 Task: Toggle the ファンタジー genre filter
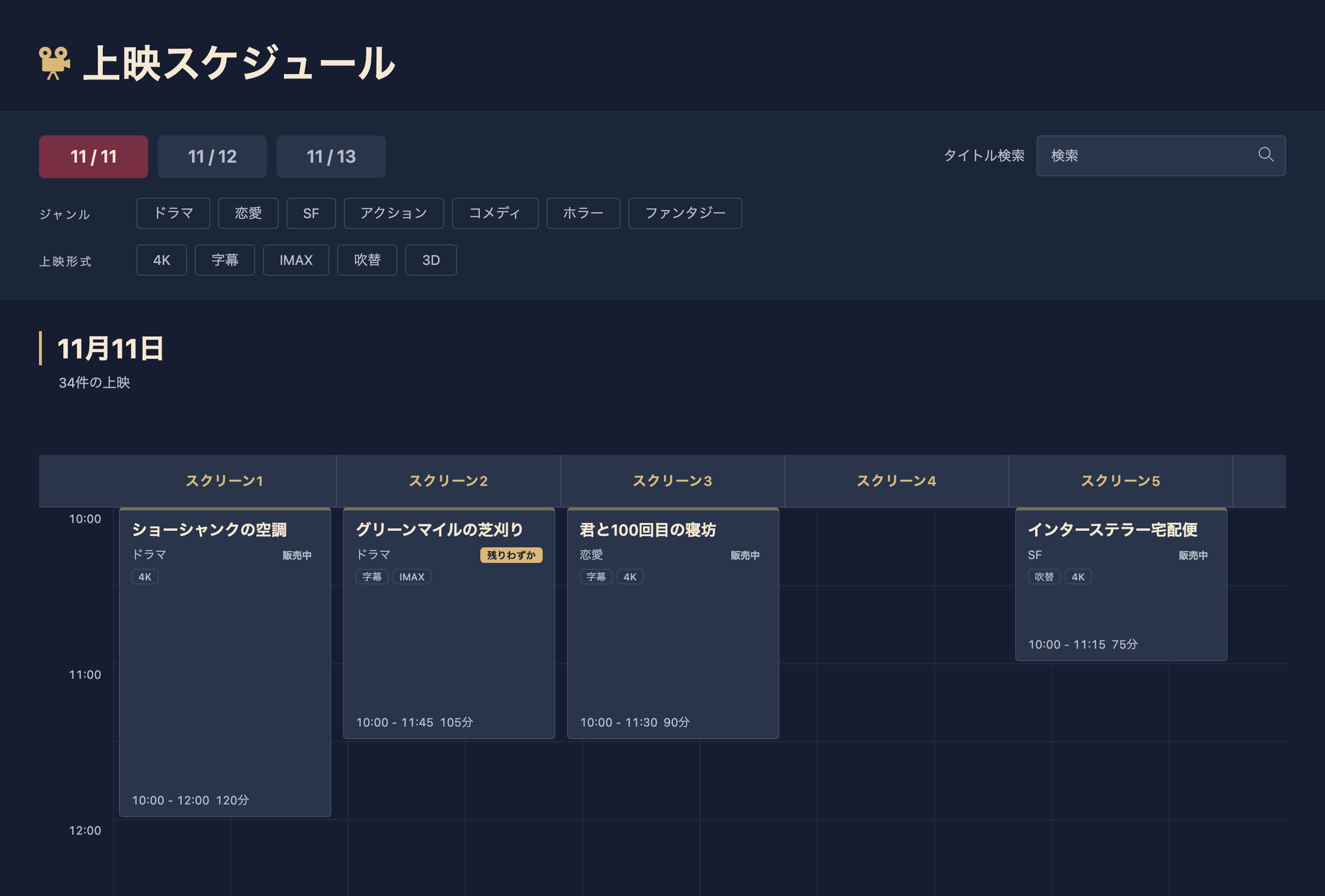[x=685, y=213]
